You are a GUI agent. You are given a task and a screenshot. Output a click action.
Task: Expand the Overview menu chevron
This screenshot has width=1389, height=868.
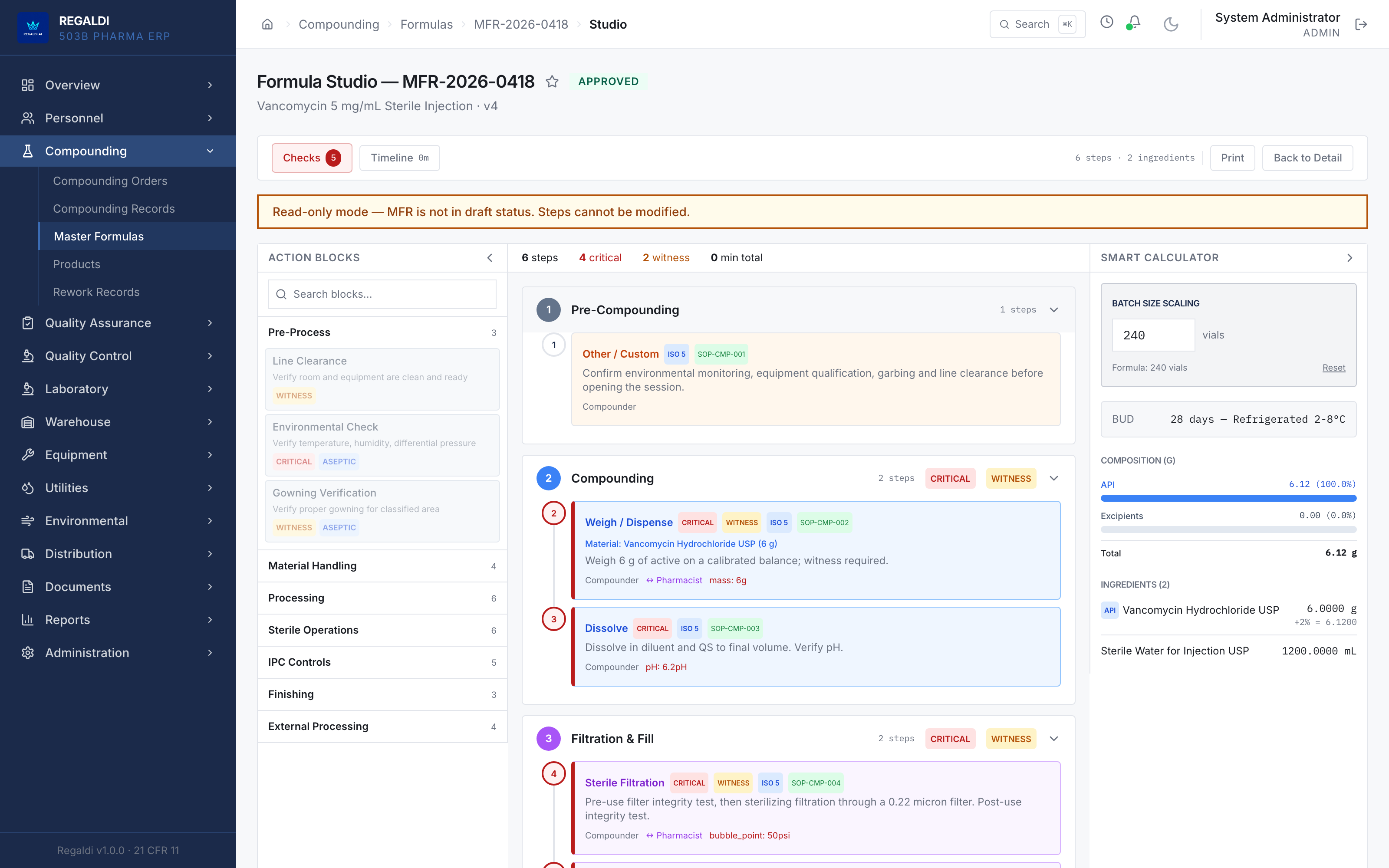(x=210, y=85)
